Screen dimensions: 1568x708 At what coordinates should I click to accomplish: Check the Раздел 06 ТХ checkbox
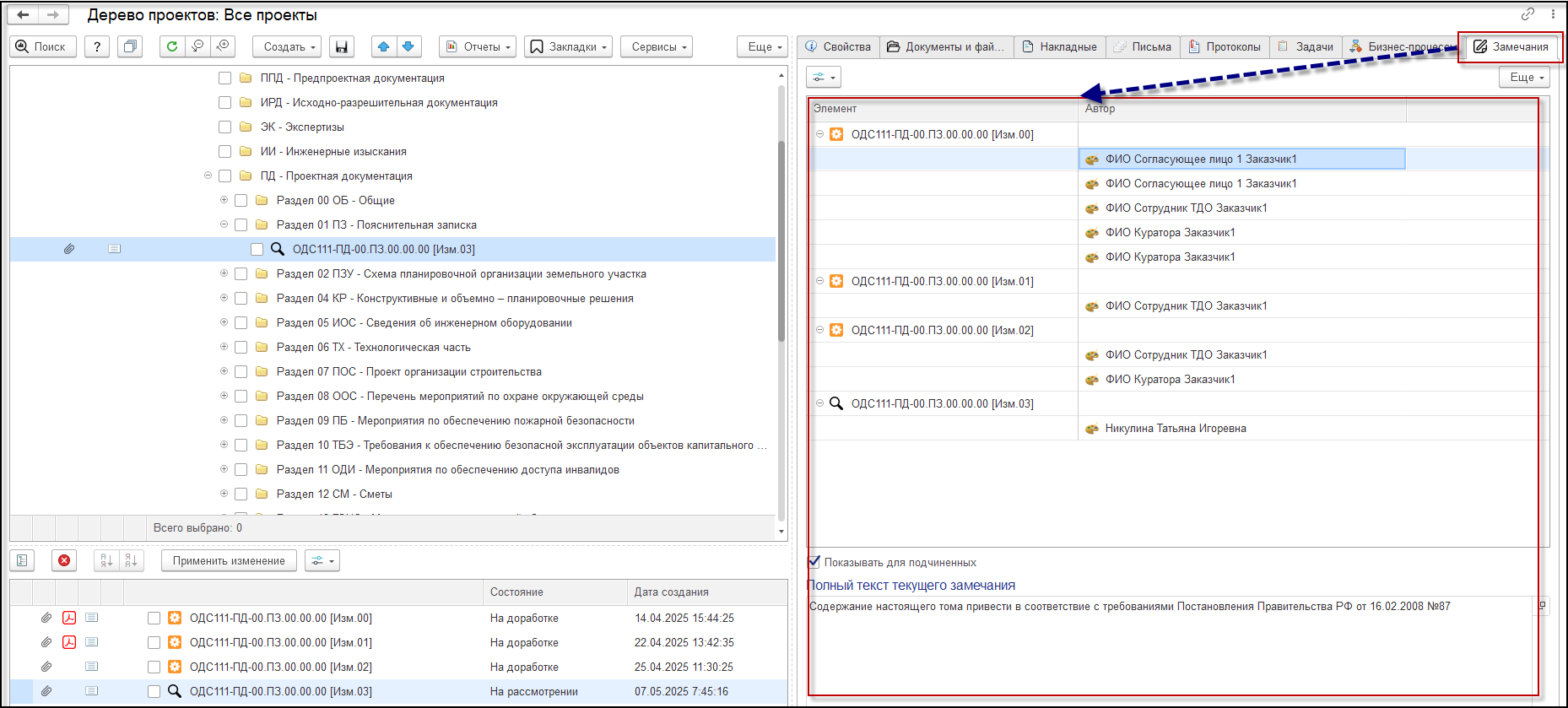(241, 347)
